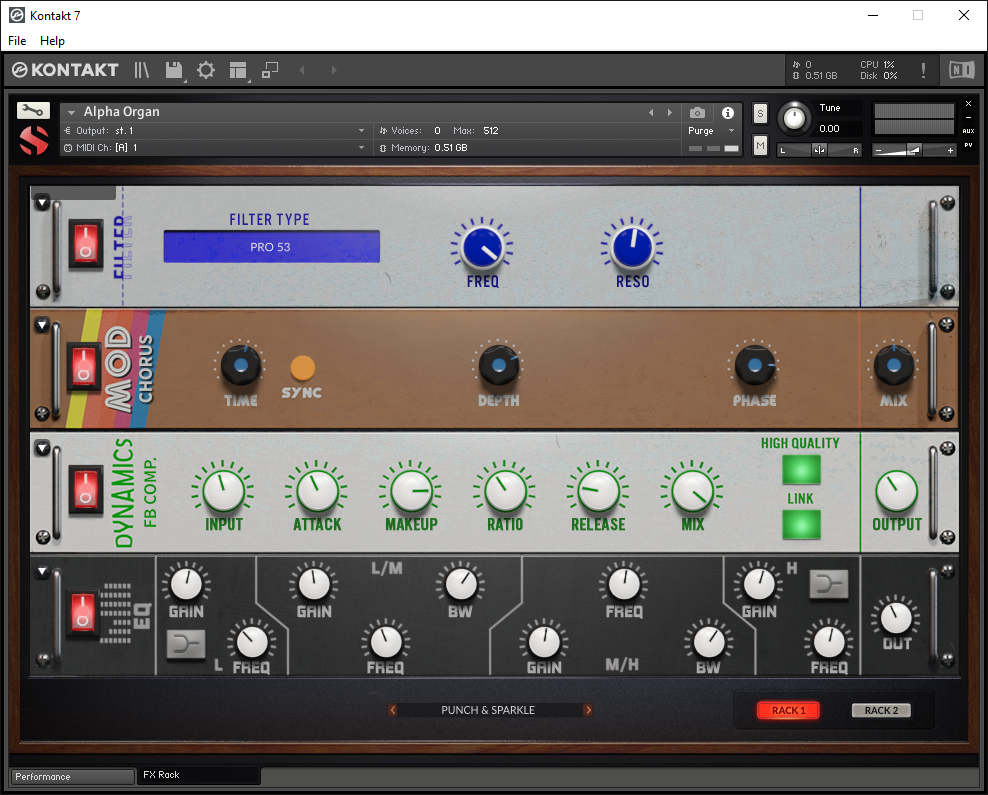Select the Rack 1 button
The height and width of the screenshot is (795, 988).
pyautogui.click(x=788, y=710)
